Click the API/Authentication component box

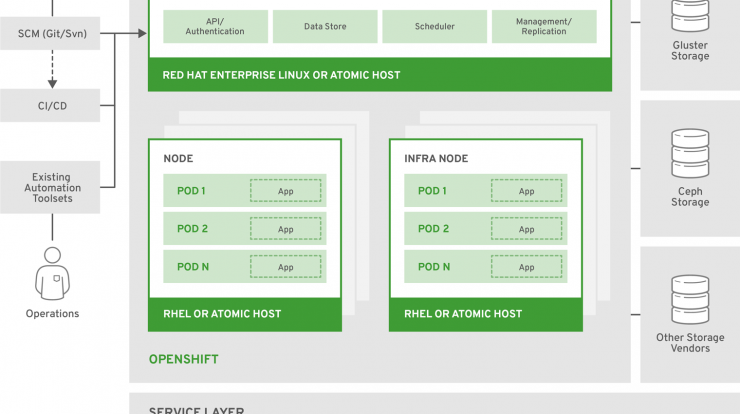(215, 26)
